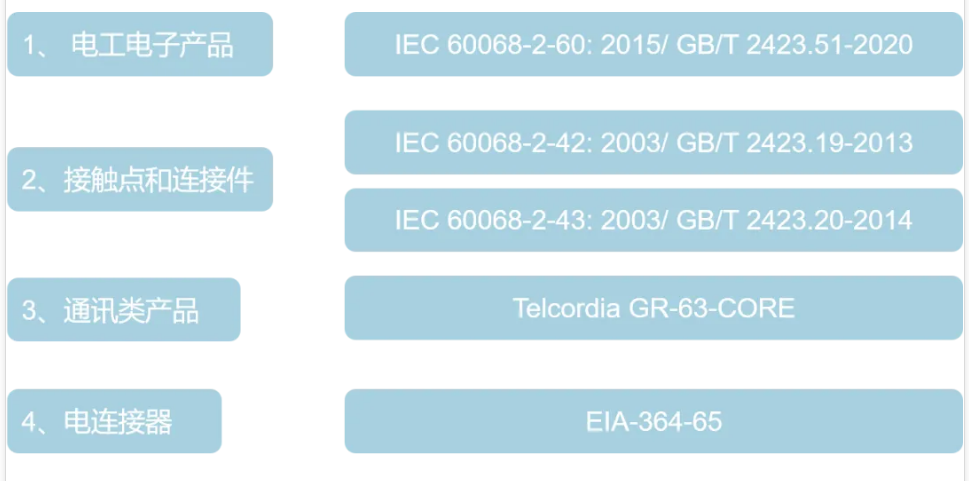
Task: Click the 电工电子产品 category box
Action: [140, 44]
